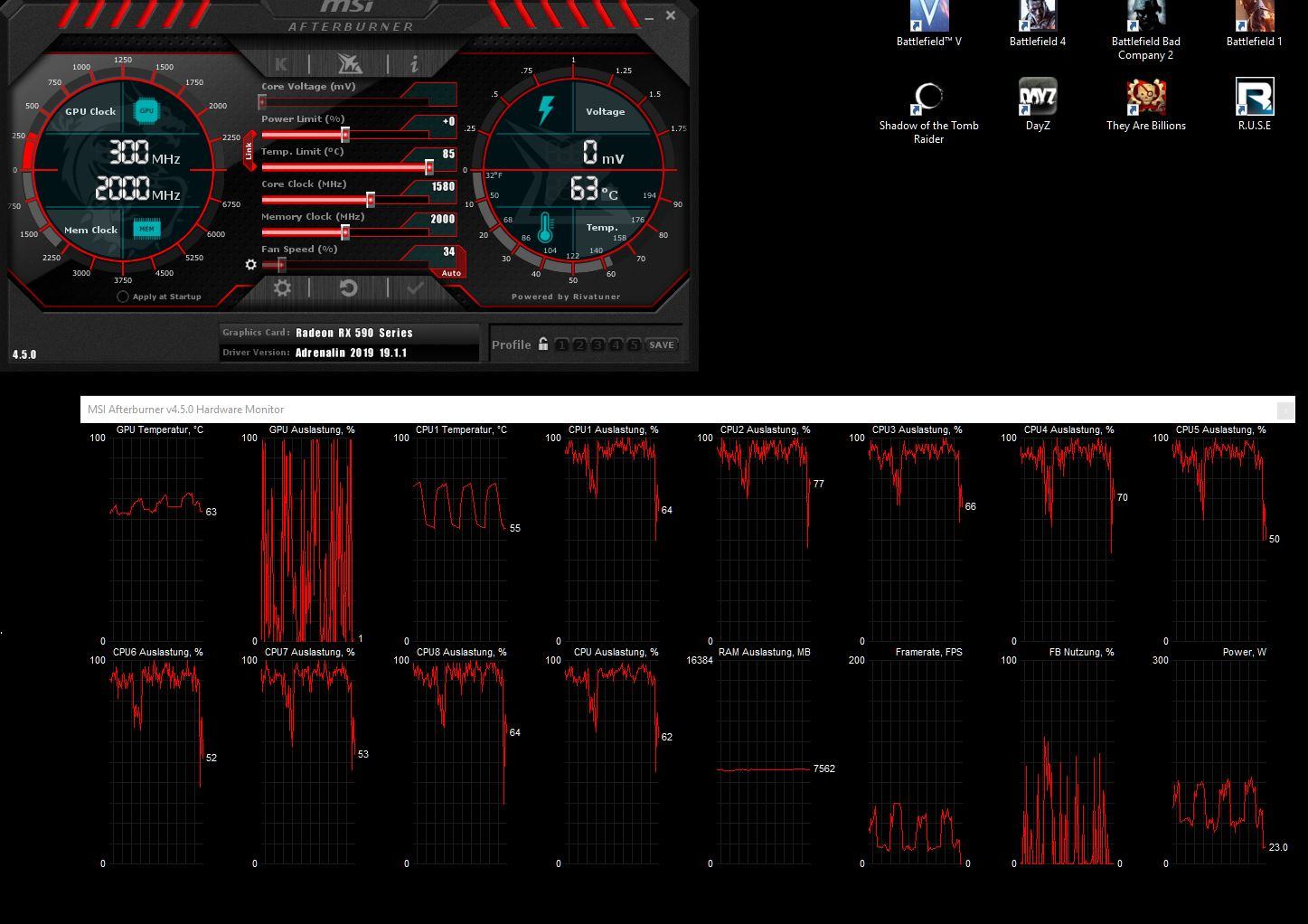Select profile slot 1
Image resolution: width=1308 pixels, height=924 pixels.
[x=561, y=344]
